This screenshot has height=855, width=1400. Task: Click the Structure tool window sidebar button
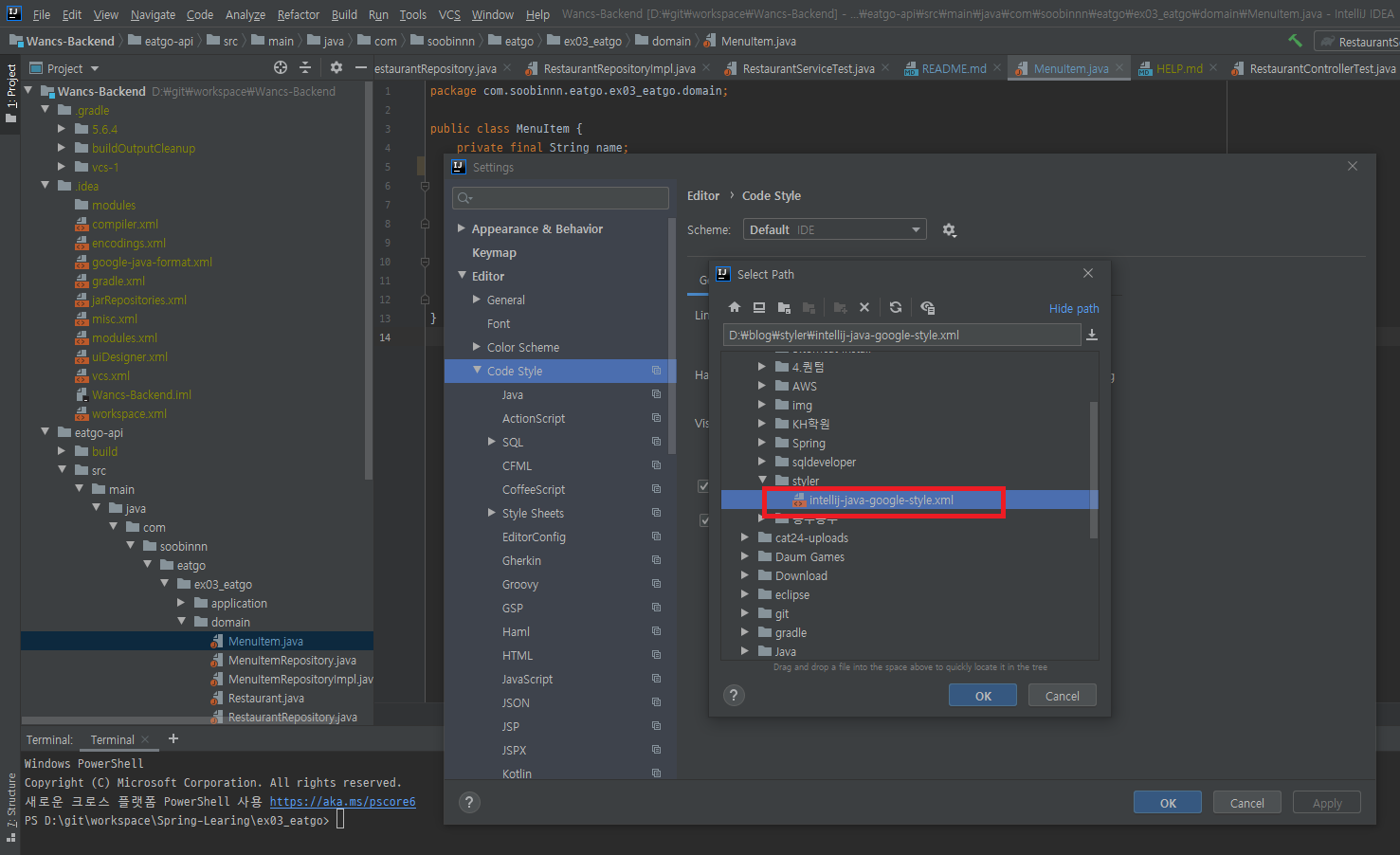pos(10,808)
